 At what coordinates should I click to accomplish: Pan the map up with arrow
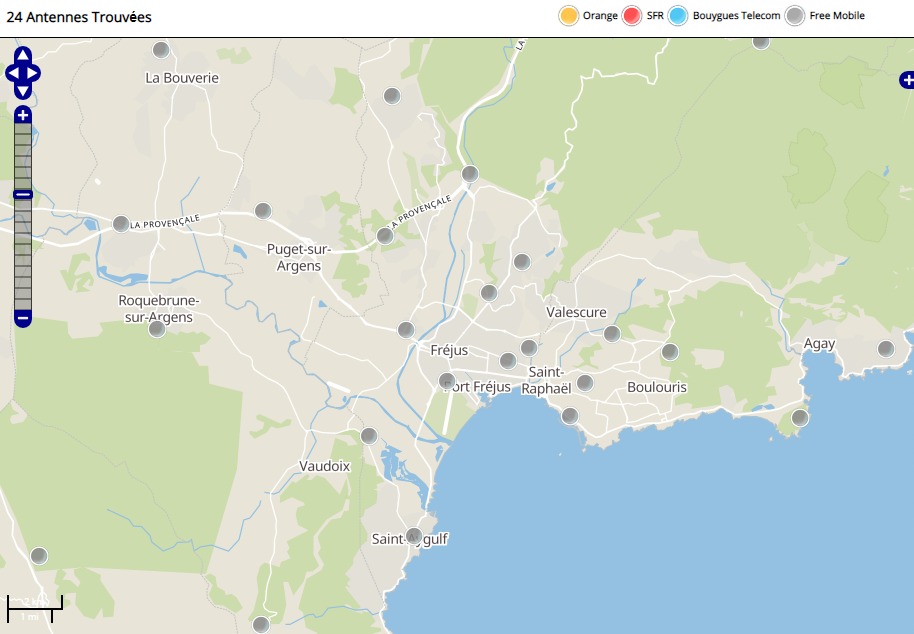coord(23,55)
